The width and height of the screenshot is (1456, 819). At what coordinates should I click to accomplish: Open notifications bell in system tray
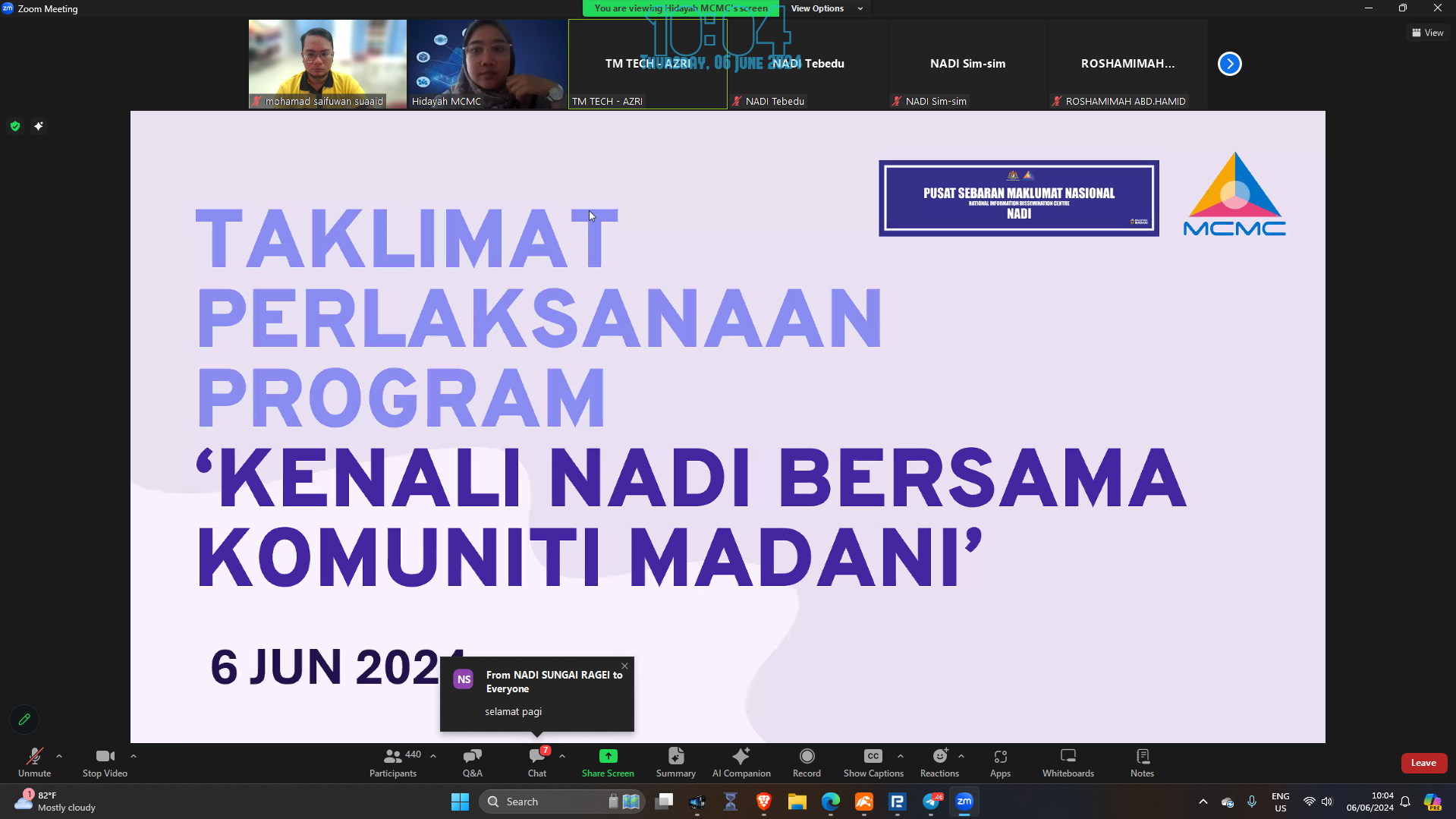[x=1405, y=802]
